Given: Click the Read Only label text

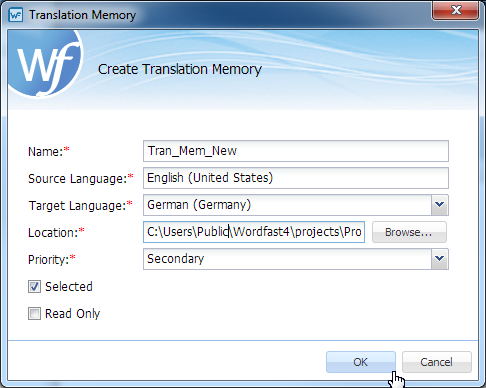Looking at the screenshot, I should (72, 314).
